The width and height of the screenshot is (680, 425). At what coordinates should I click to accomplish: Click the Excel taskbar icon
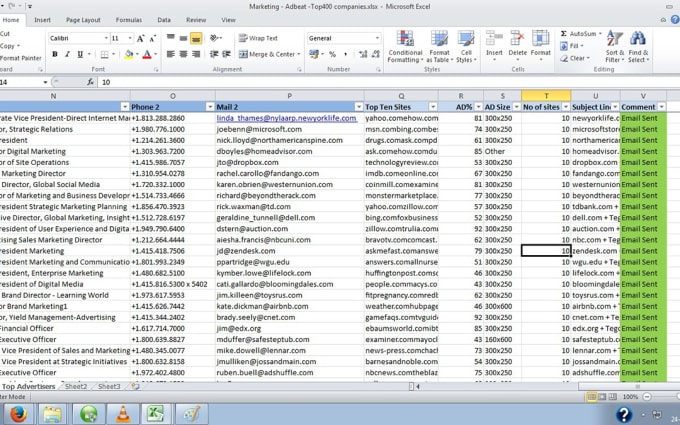click(x=156, y=414)
